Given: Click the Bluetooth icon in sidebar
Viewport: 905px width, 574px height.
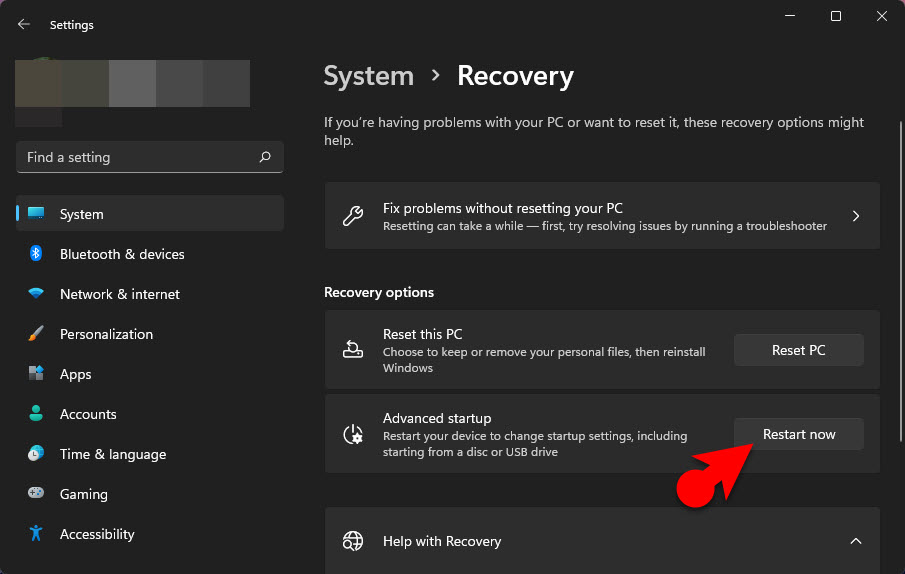Looking at the screenshot, I should pyautogui.click(x=36, y=253).
